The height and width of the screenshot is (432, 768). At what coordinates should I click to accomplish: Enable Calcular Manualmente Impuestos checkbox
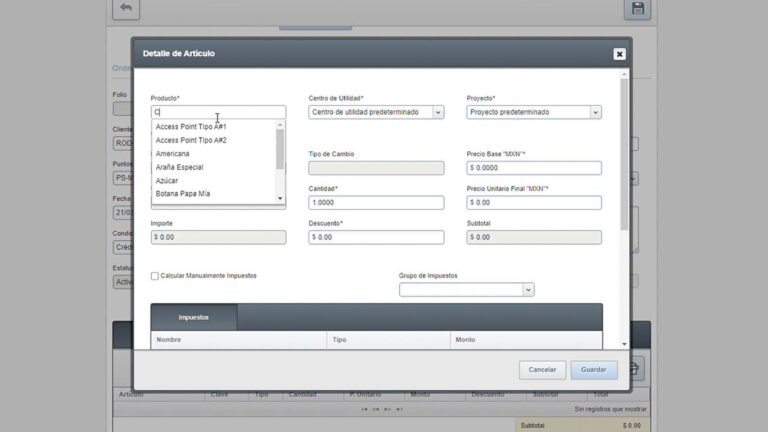155,275
